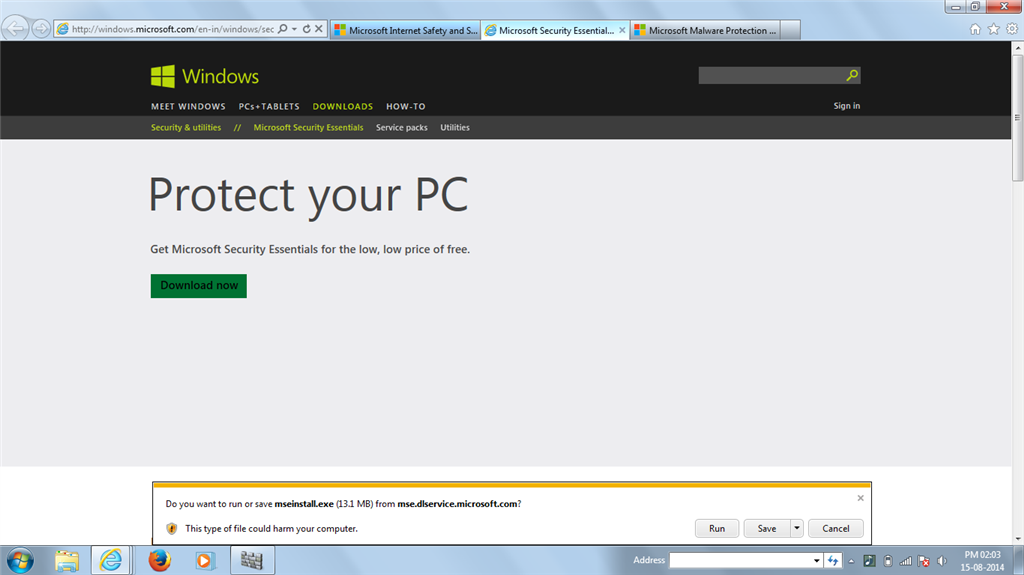
Task: Stop loading with address bar X icon
Action: 319,29
